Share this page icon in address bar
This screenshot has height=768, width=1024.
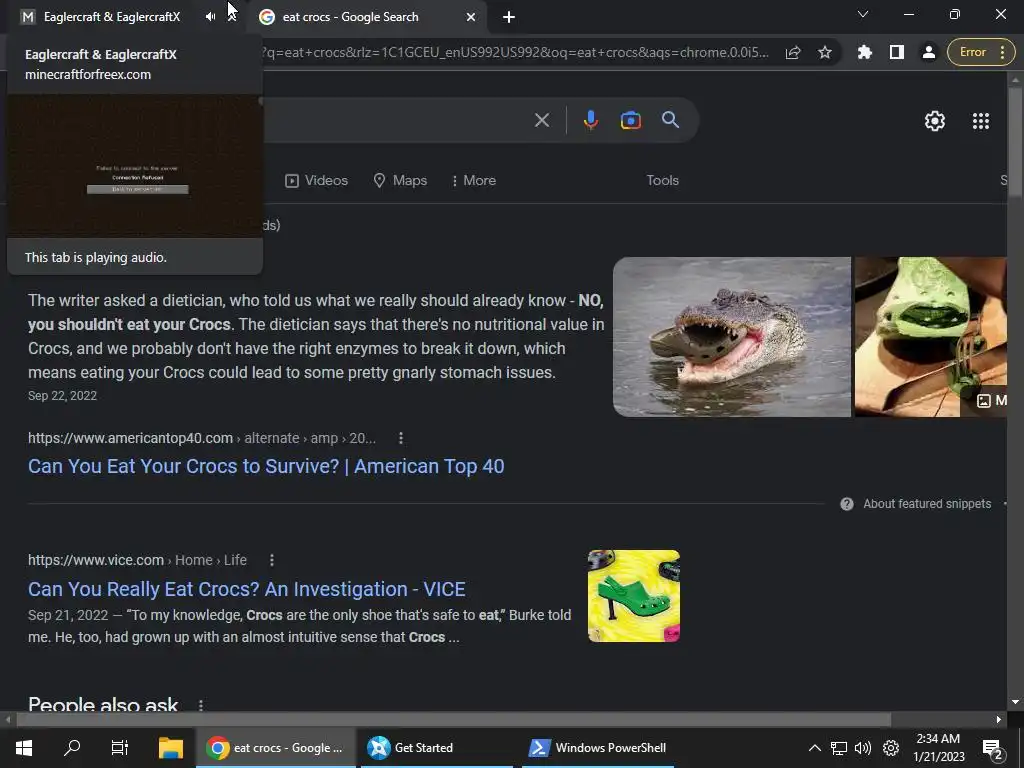pos(793,52)
